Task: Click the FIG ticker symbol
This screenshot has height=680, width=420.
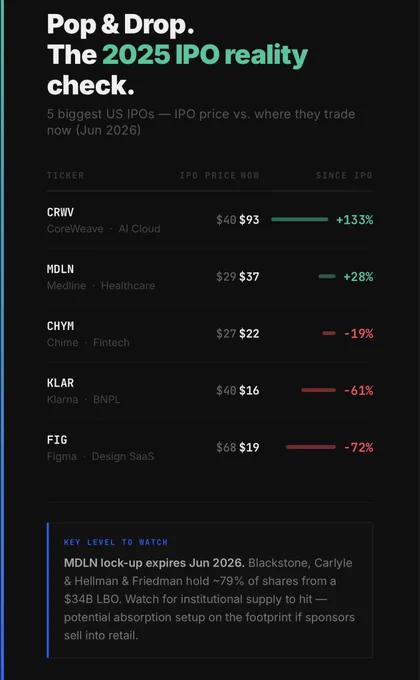Action: pyautogui.click(x=57, y=440)
